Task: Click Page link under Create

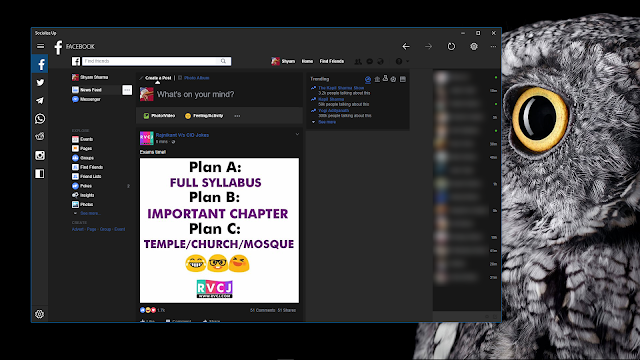Action: pyautogui.click(x=91, y=229)
